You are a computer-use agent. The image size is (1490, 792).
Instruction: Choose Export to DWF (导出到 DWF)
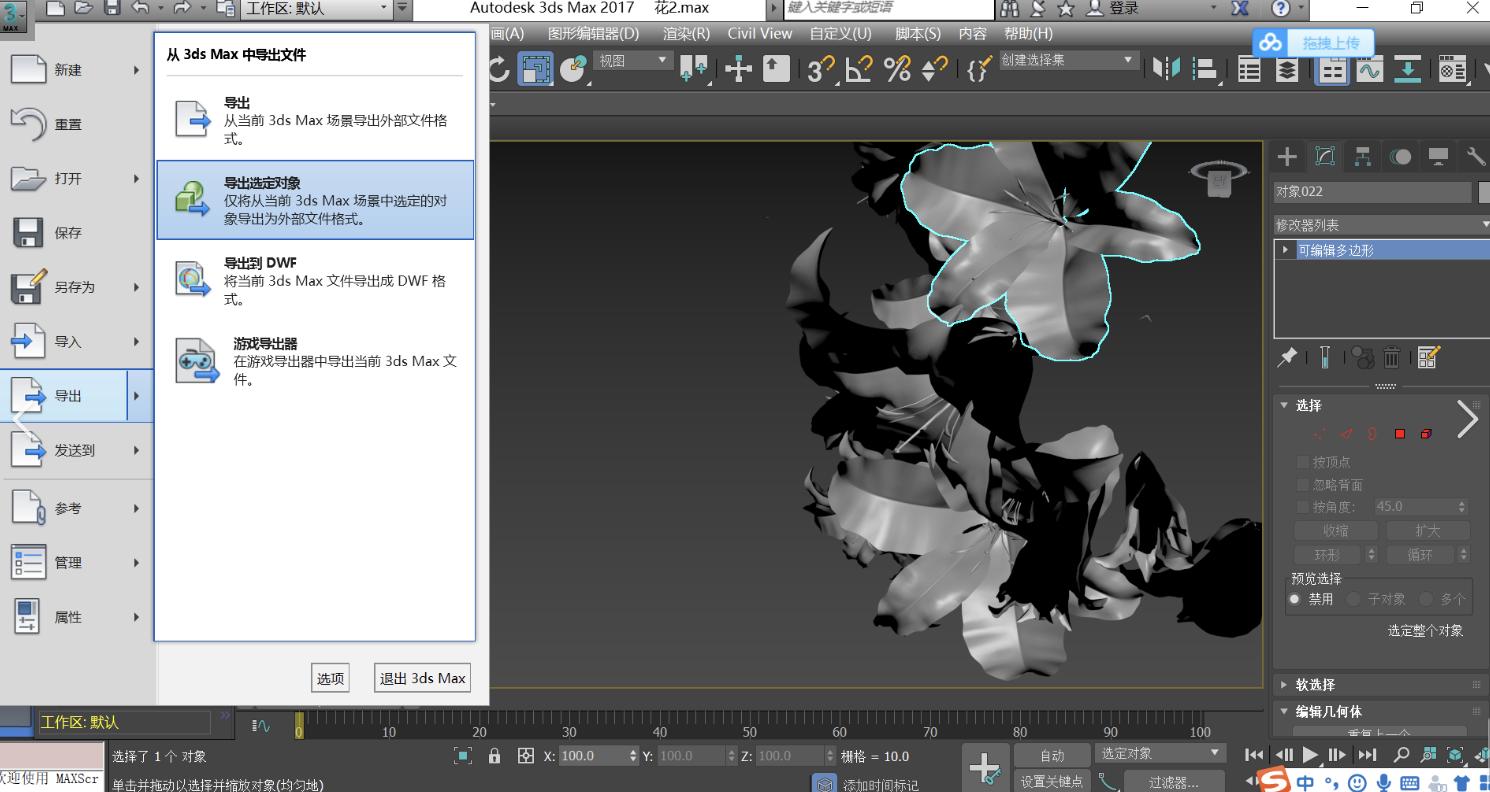(x=315, y=280)
